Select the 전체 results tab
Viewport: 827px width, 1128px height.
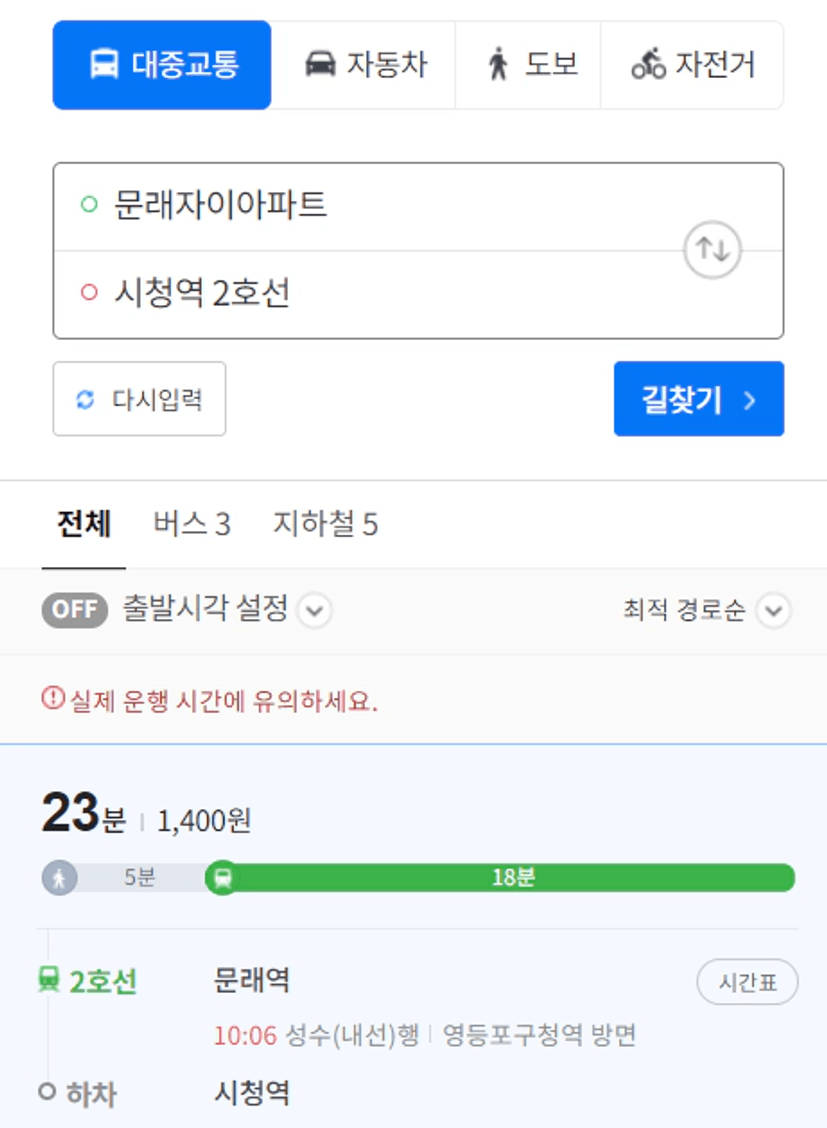pos(84,524)
